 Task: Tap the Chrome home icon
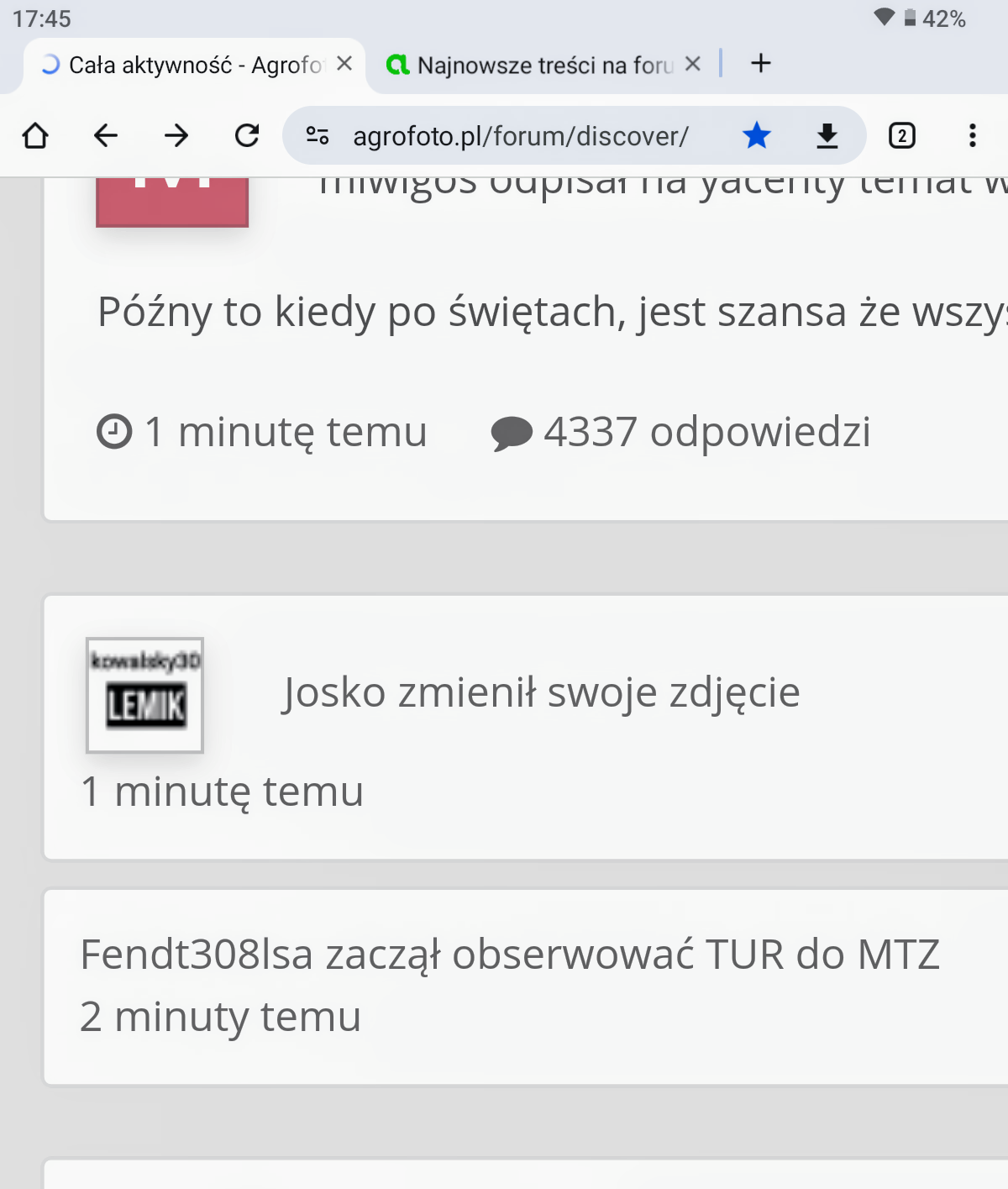pyautogui.click(x=35, y=135)
